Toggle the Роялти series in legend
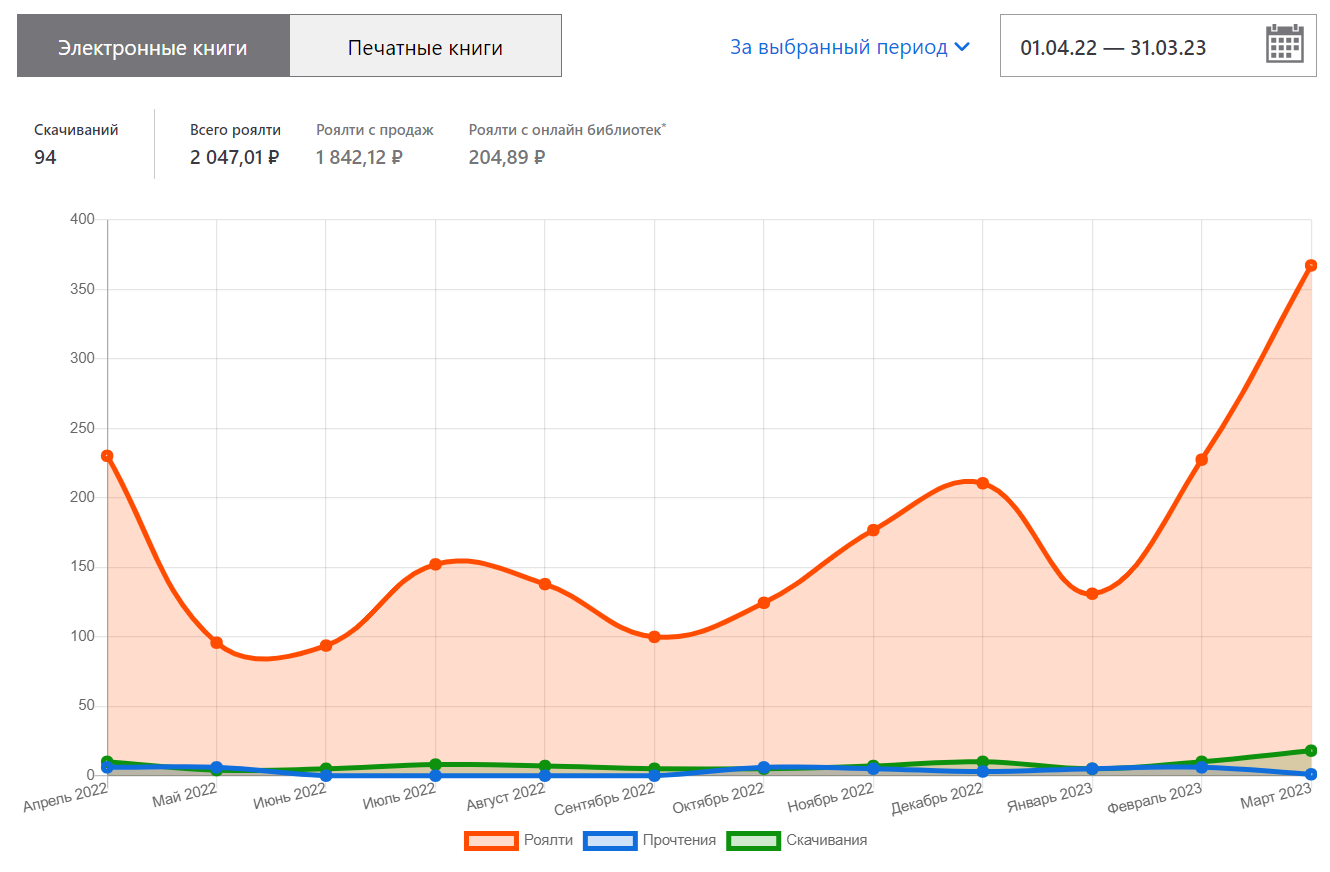This screenshot has height=872, width=1330. pyautogui.click(x=548, y=840)
